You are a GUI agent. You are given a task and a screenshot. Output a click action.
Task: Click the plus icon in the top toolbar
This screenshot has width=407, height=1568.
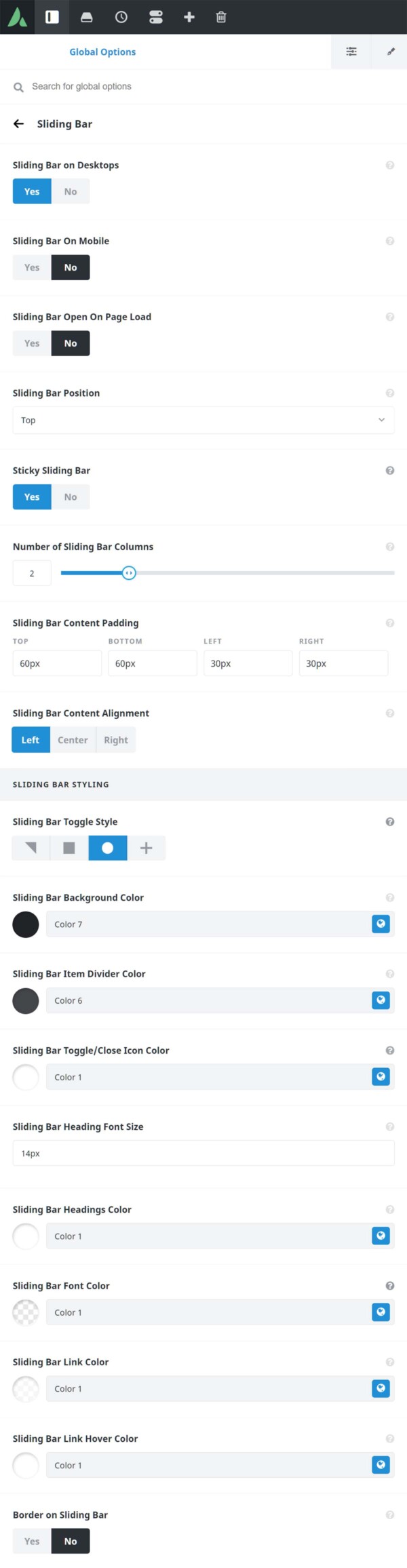point(189,17)
